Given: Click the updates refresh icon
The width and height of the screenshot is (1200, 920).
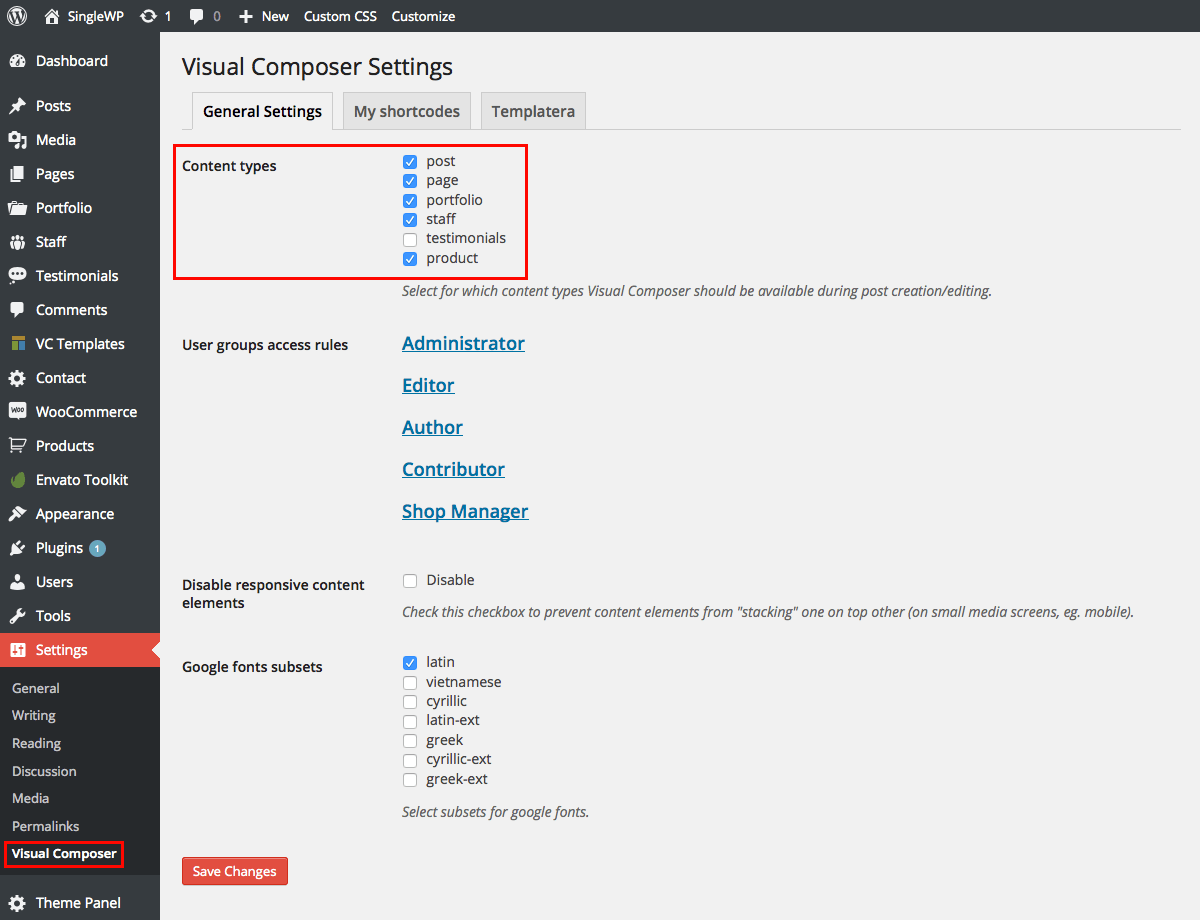Looking at the screenshot, I should (149, 16).
